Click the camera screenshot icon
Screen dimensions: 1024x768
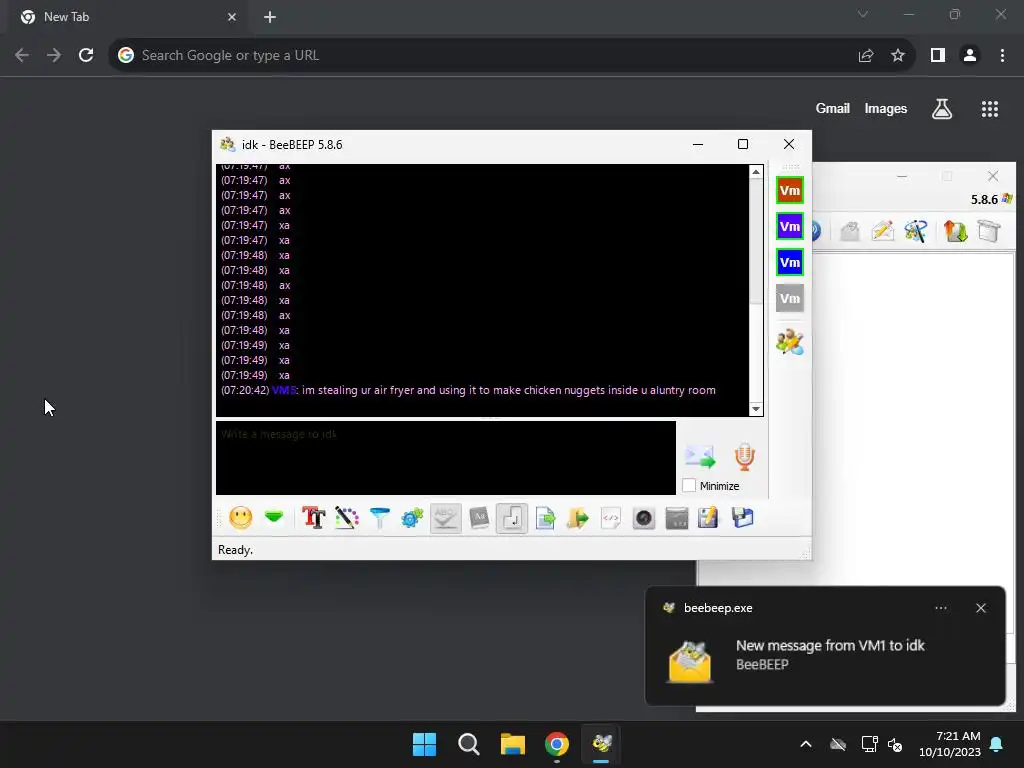643,518
